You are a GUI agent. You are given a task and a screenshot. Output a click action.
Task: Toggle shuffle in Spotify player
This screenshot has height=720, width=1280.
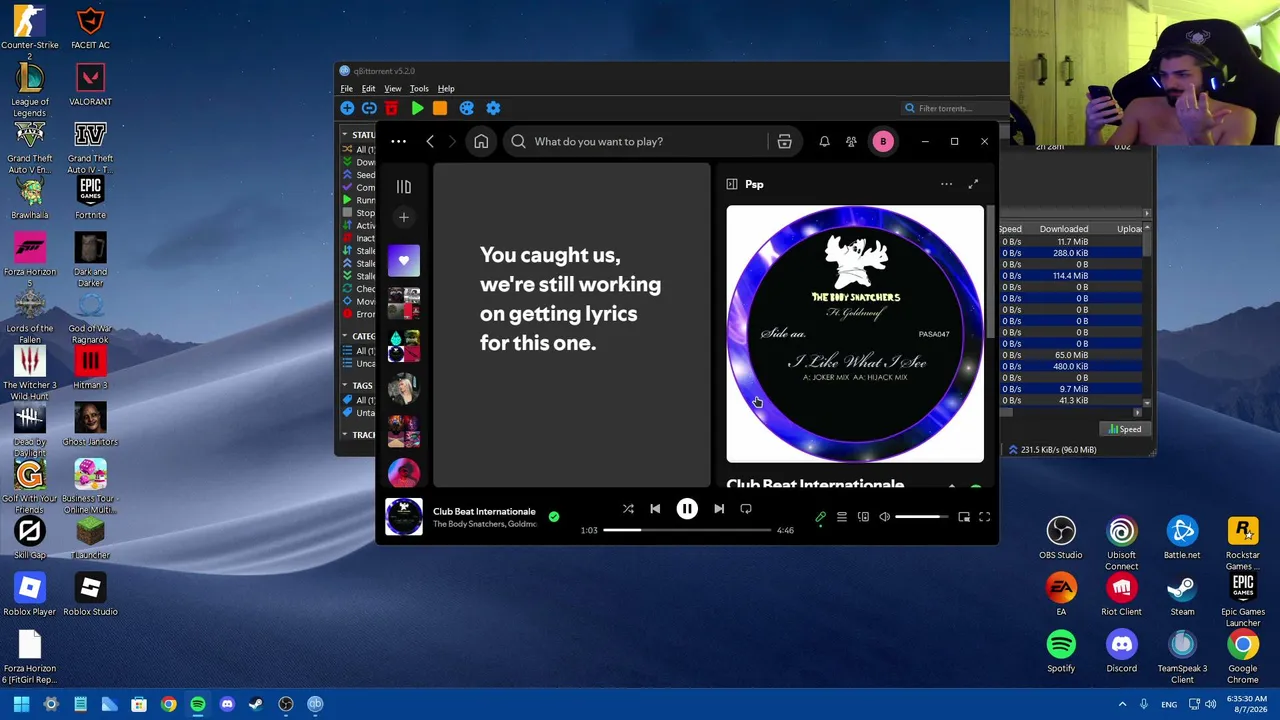click(x=628, y=509)
